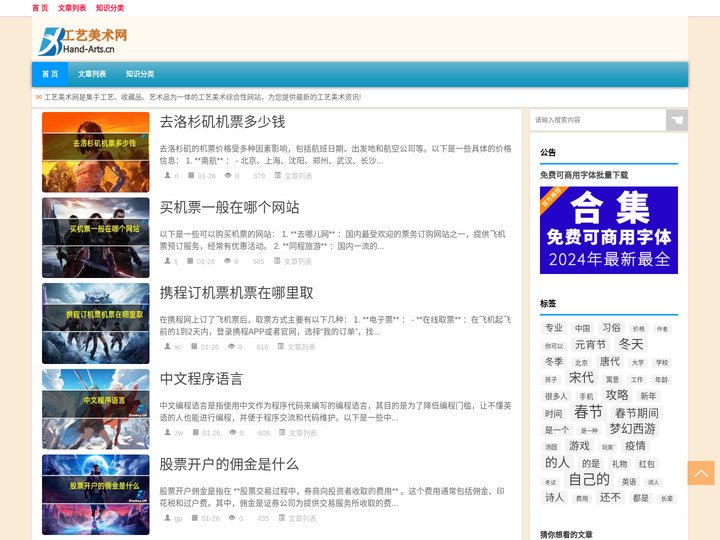
Task: Select the 礼物 tag
Action: 619,464
